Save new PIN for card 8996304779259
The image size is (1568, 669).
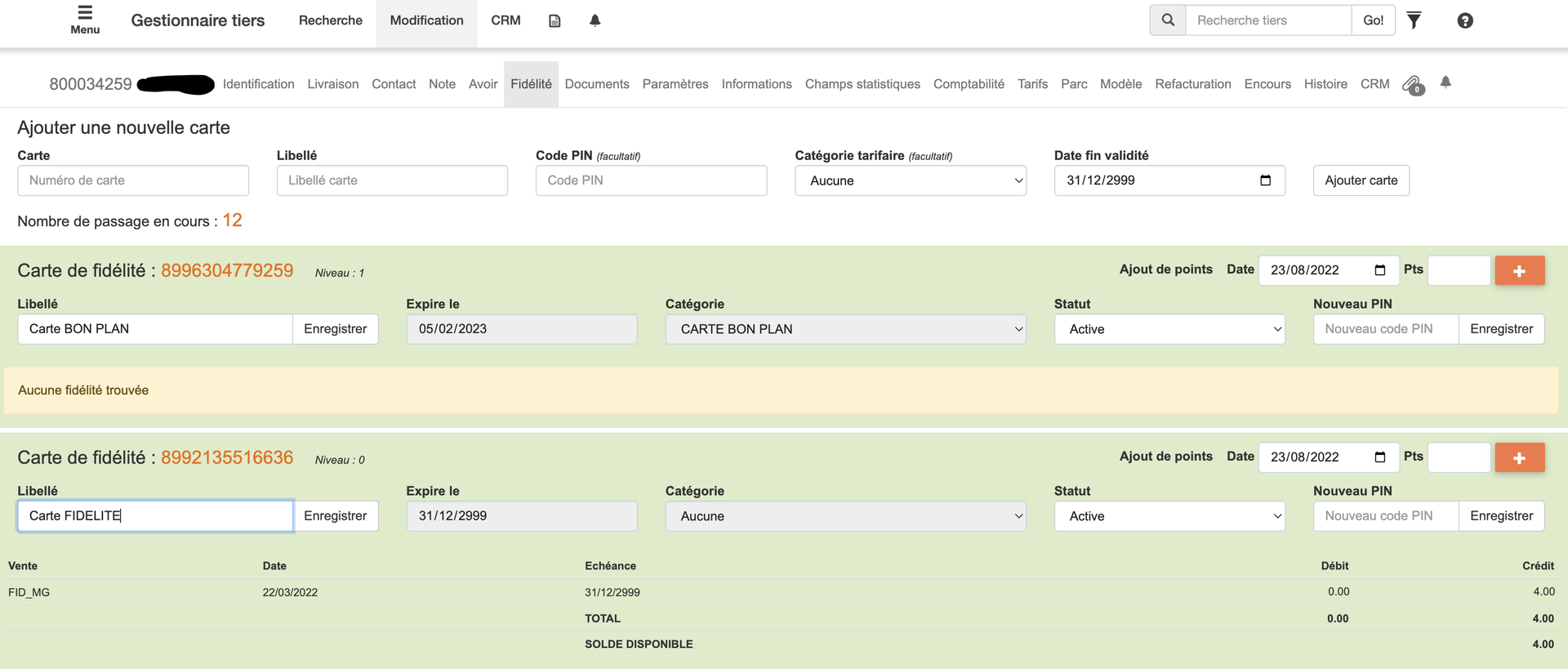click(x=1502, y=329)
